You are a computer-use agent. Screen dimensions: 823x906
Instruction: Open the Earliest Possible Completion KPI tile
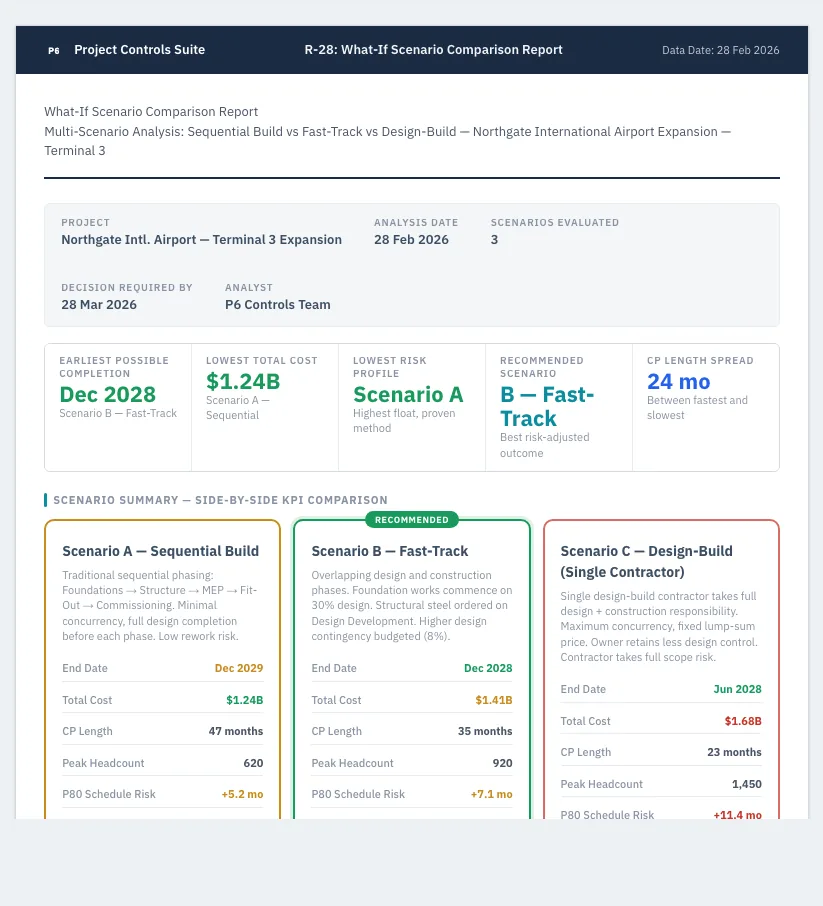pos(118,407)
